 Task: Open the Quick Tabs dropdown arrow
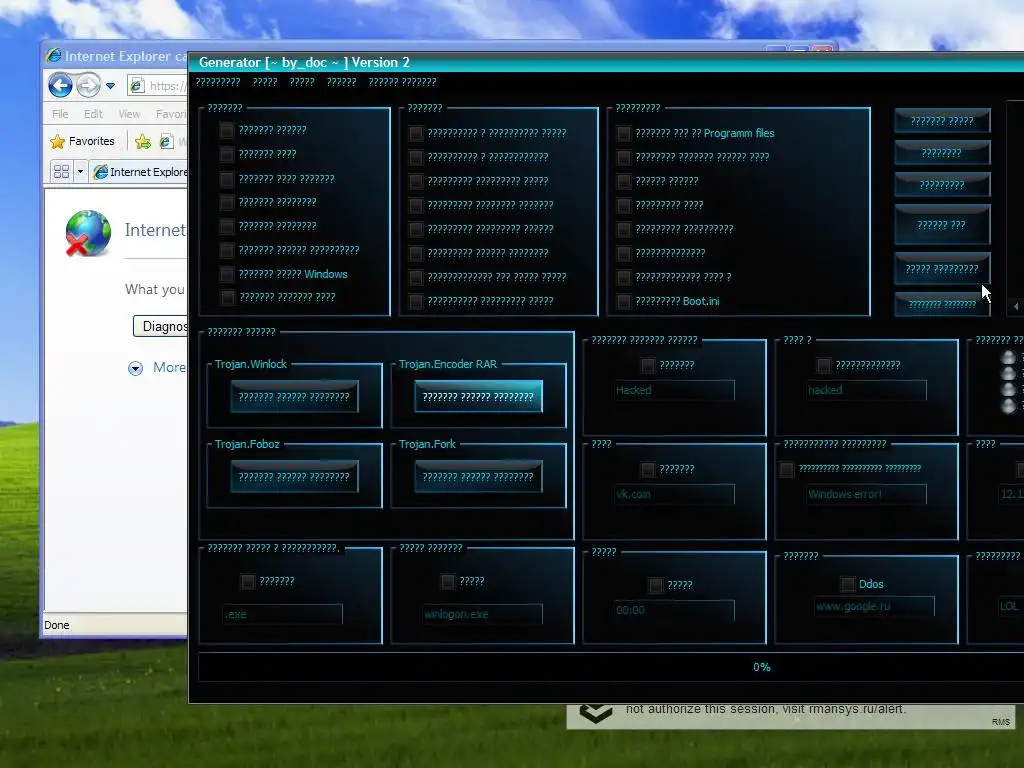(80, 172)
